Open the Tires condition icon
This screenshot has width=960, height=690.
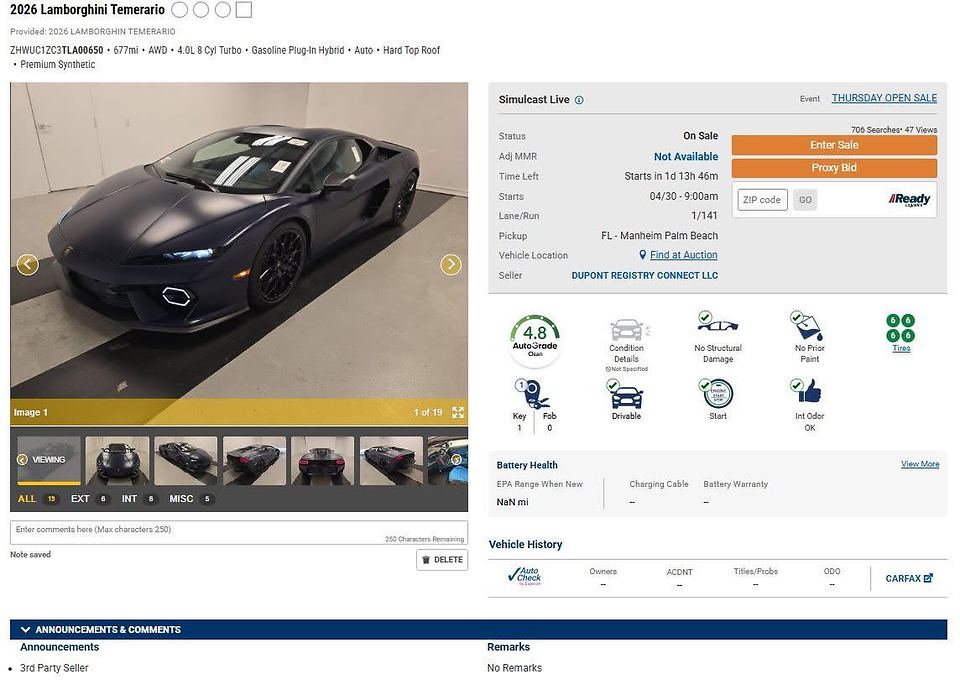(901, 328)
